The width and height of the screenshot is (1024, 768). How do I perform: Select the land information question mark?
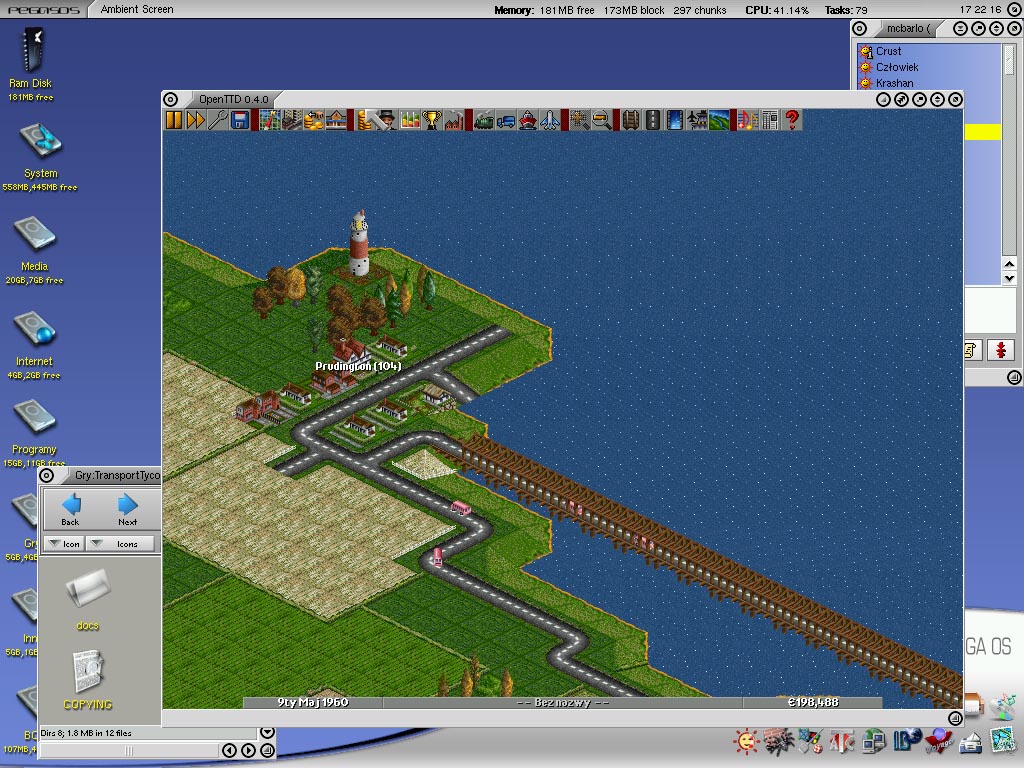click(792, 120)
